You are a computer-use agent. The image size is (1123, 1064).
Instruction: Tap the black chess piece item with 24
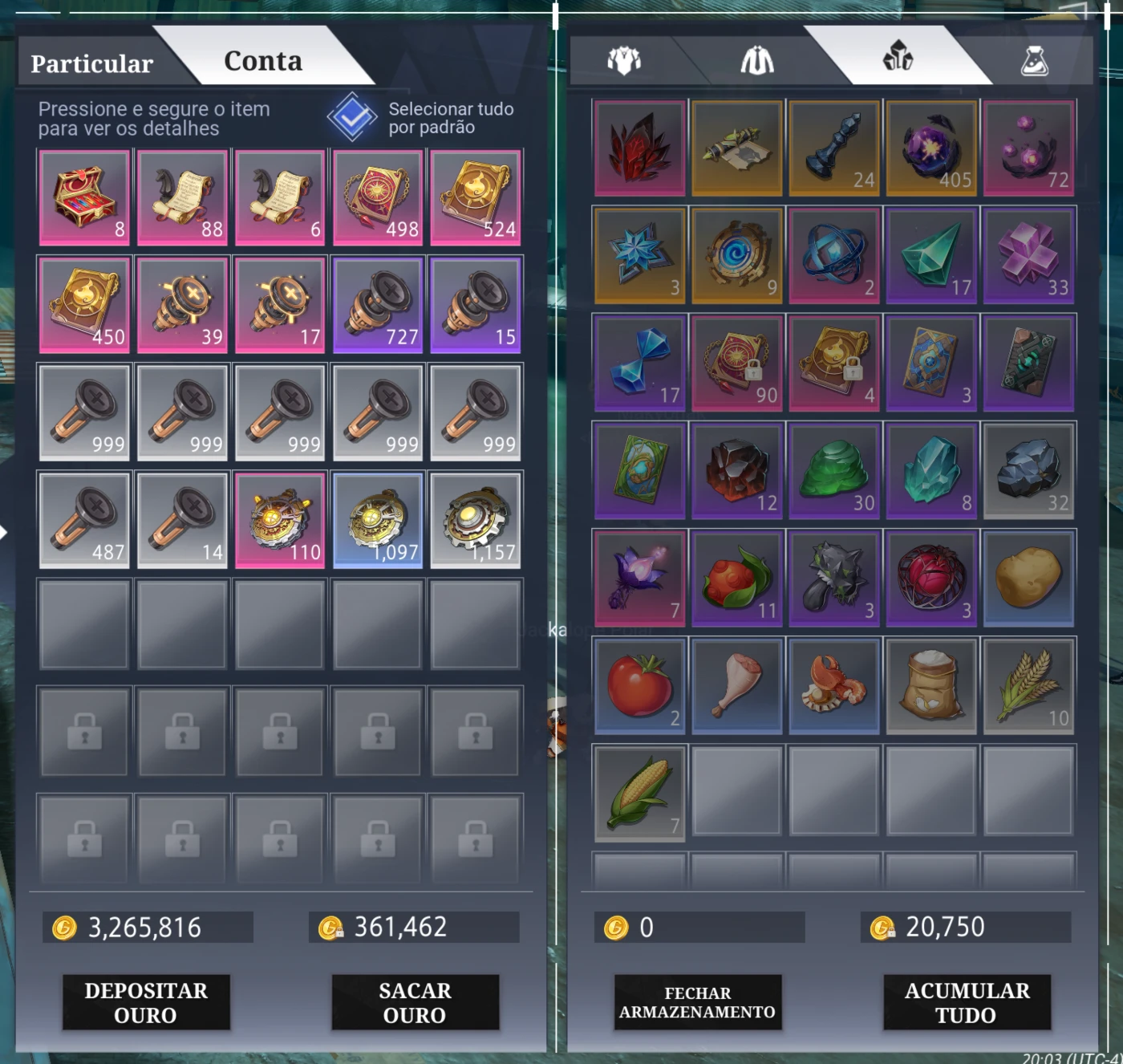tap(834, 148)
